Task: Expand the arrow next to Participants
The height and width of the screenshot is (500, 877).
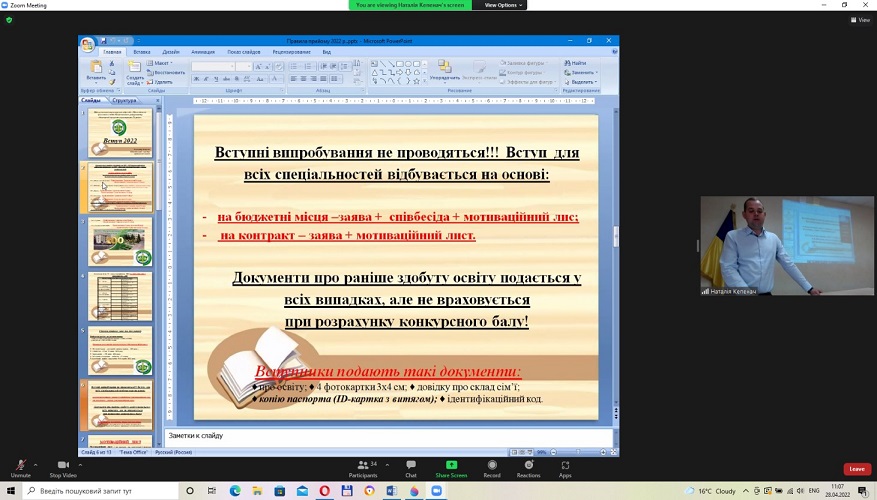Action: pos(387,465)
